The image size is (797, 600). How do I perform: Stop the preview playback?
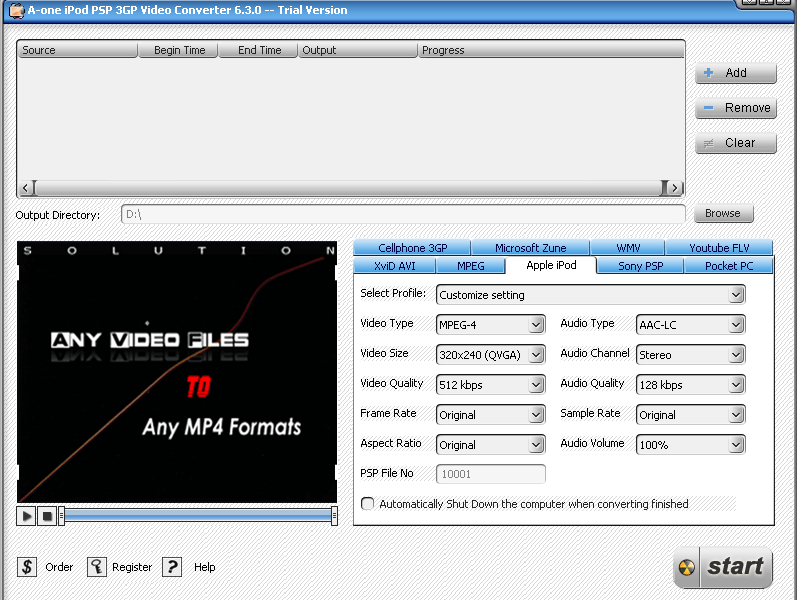point(47,516)
